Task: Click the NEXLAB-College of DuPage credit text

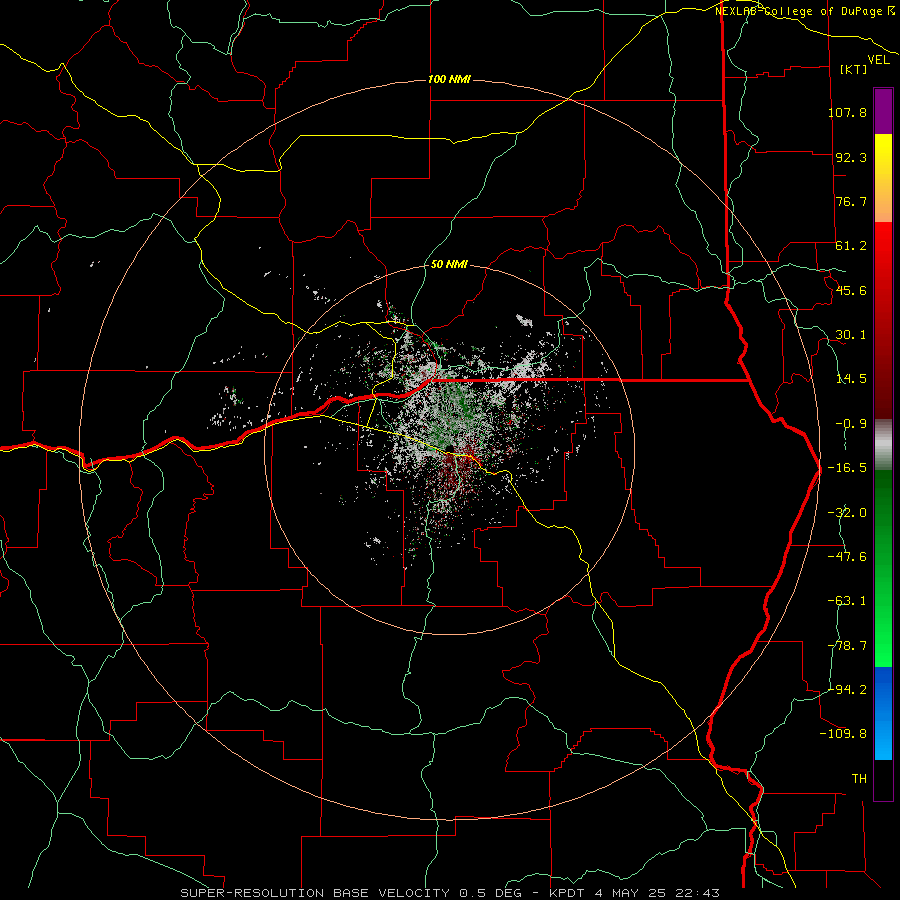Action: click(801, 11)
